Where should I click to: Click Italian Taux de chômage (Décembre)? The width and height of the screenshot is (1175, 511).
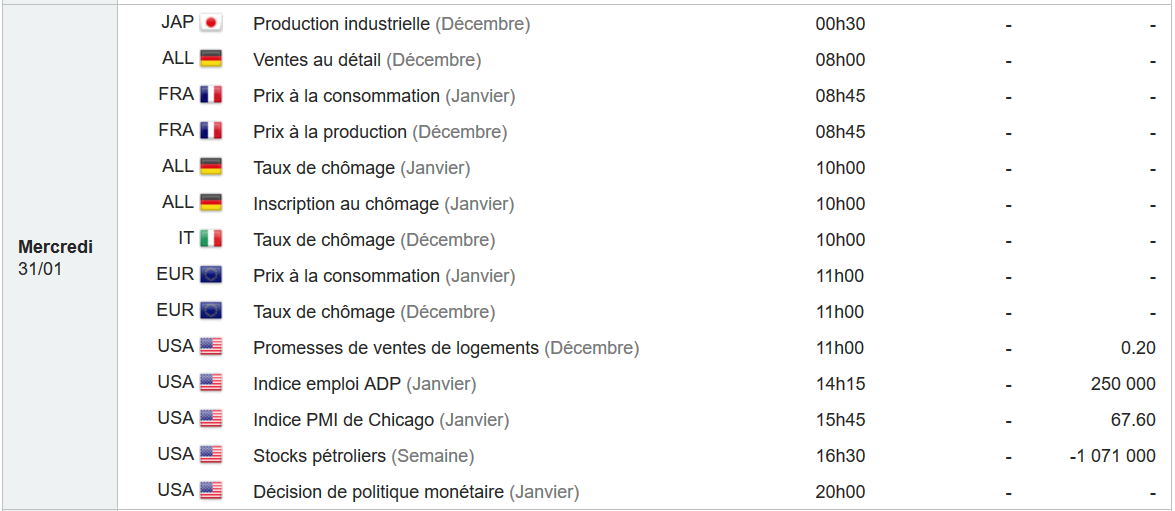point(373,240)
